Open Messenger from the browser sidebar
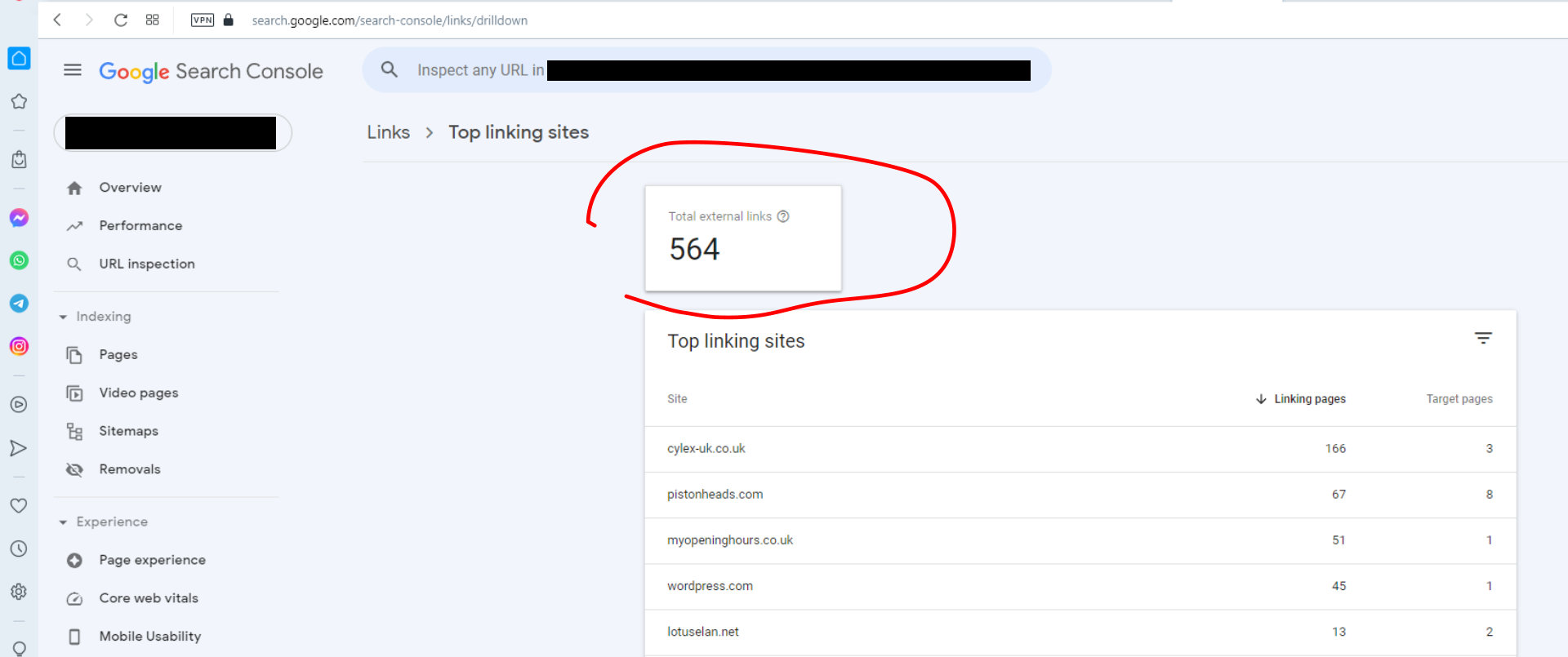The width and height of the screenshot is (1568, 657). (x=19, y=218)
